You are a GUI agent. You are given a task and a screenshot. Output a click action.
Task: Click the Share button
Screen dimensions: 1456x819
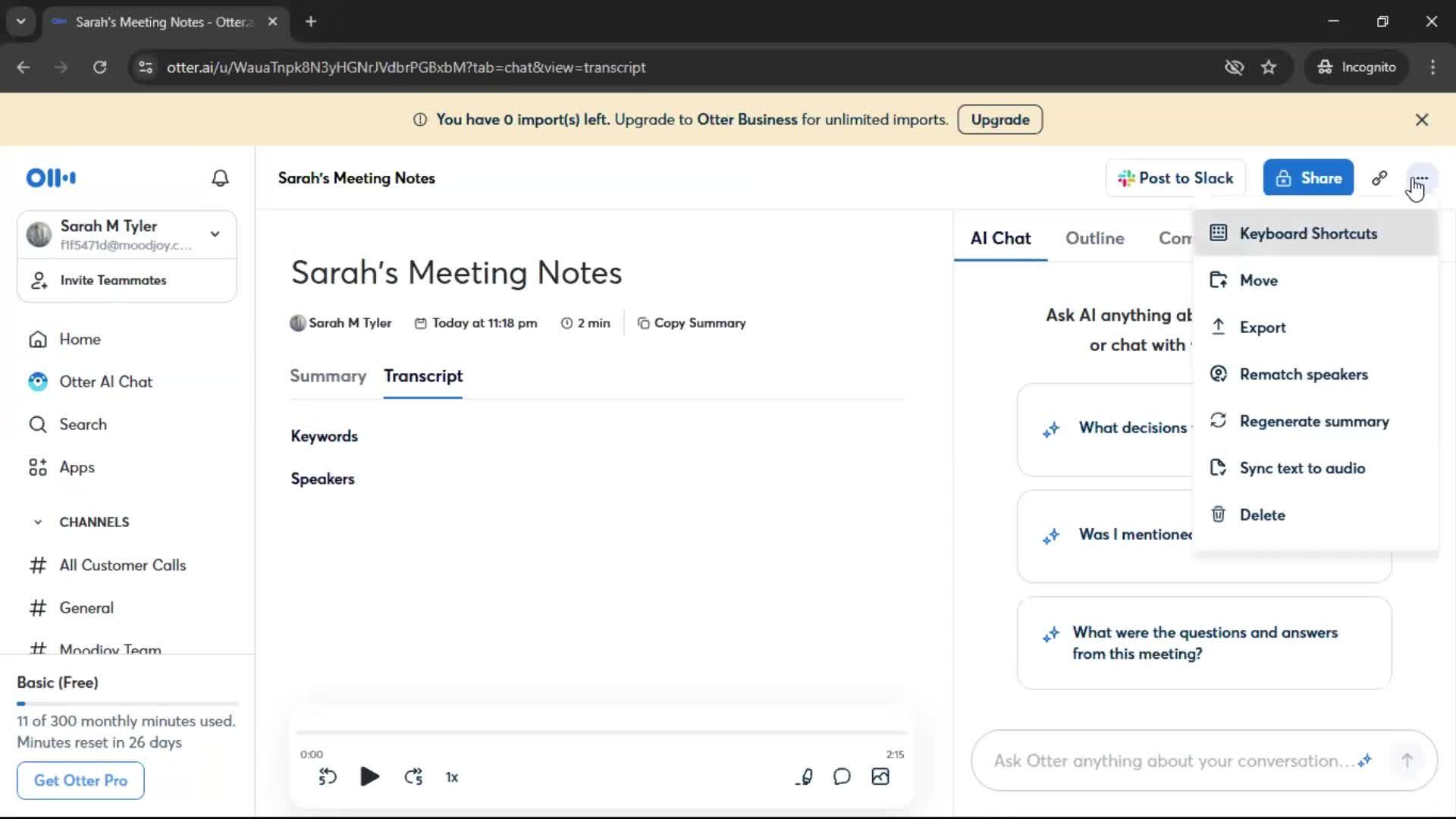(1308, 178)
